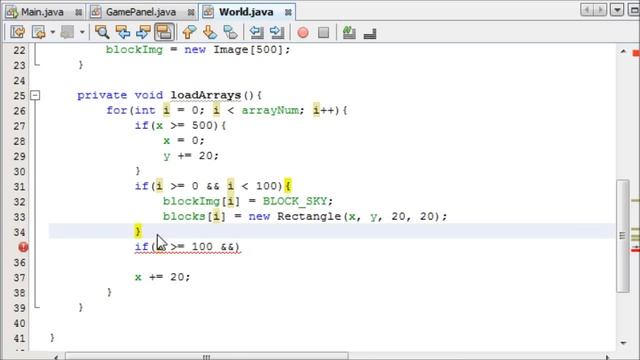Click the Find Selection magnifier icon
The width and height of the screenshot is (640, 360).
point(102,32)
